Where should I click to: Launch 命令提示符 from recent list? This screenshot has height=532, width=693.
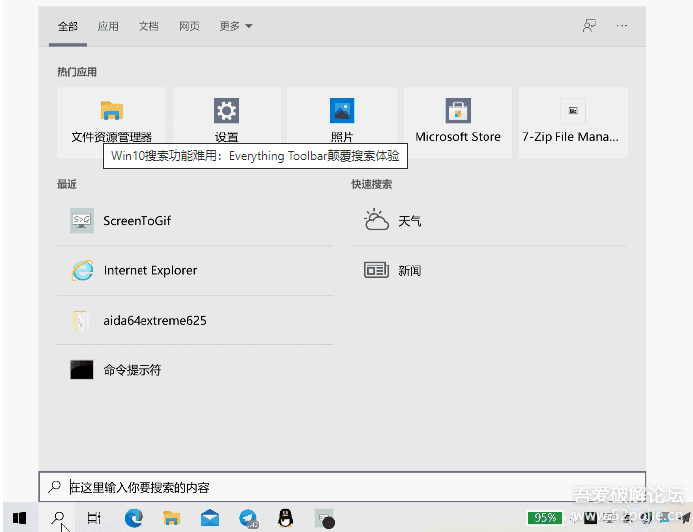click(x=131, y=370)
